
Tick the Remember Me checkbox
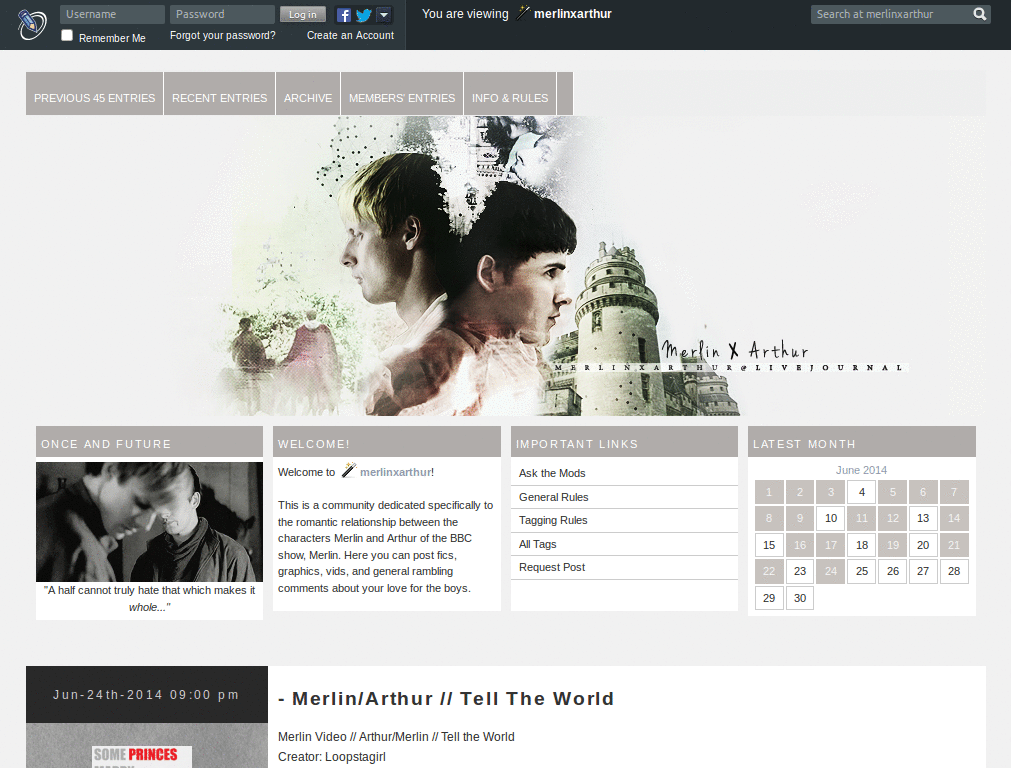click(x=67, y=35)
